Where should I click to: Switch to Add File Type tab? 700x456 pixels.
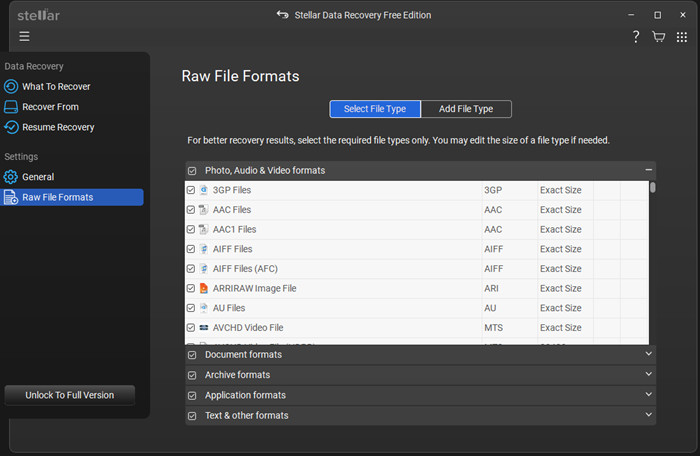466,109
